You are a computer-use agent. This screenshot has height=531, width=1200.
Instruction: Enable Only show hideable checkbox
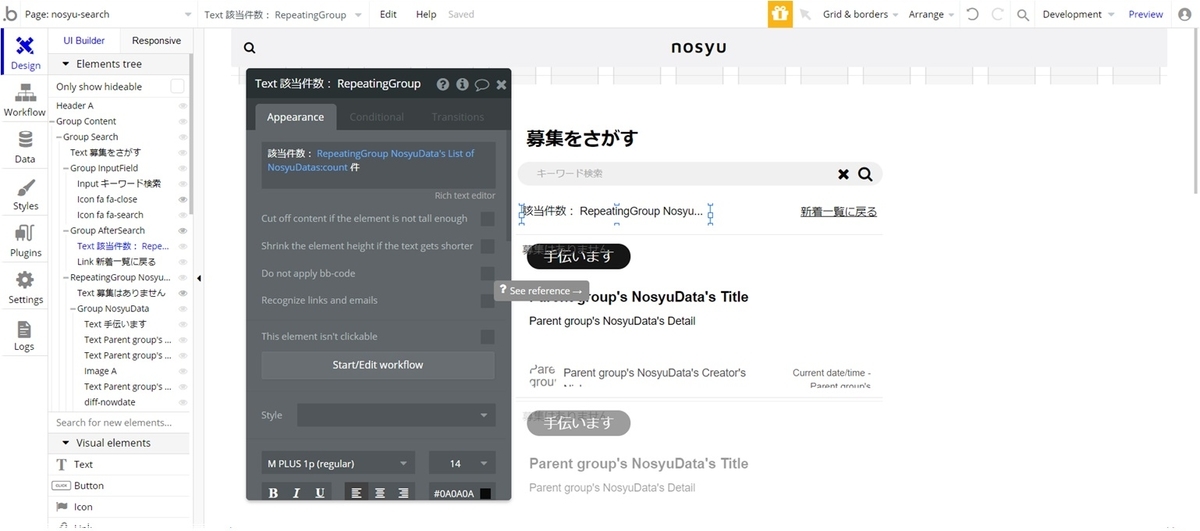[x=177, y=87]
